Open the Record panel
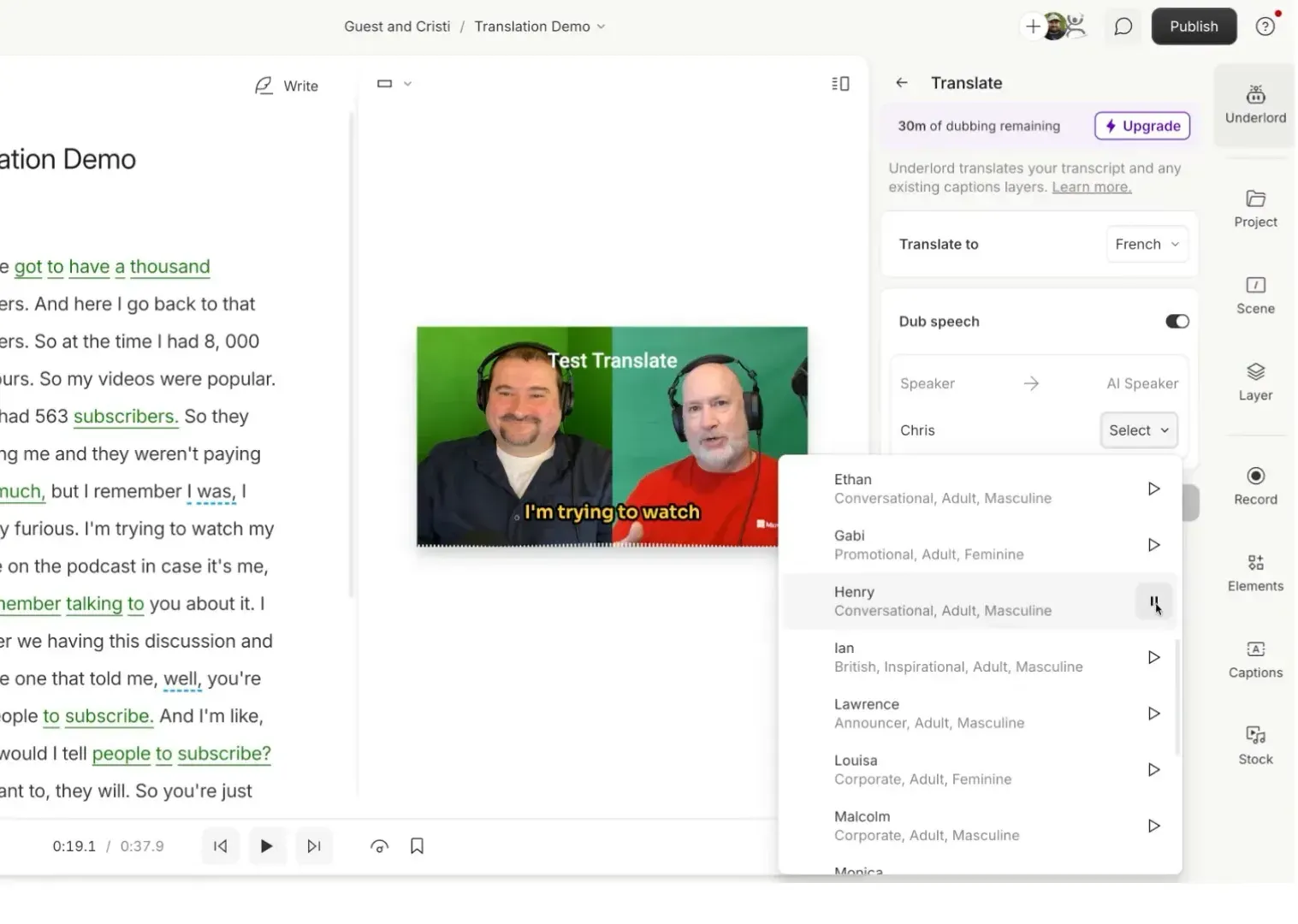 click(1254, 486)
